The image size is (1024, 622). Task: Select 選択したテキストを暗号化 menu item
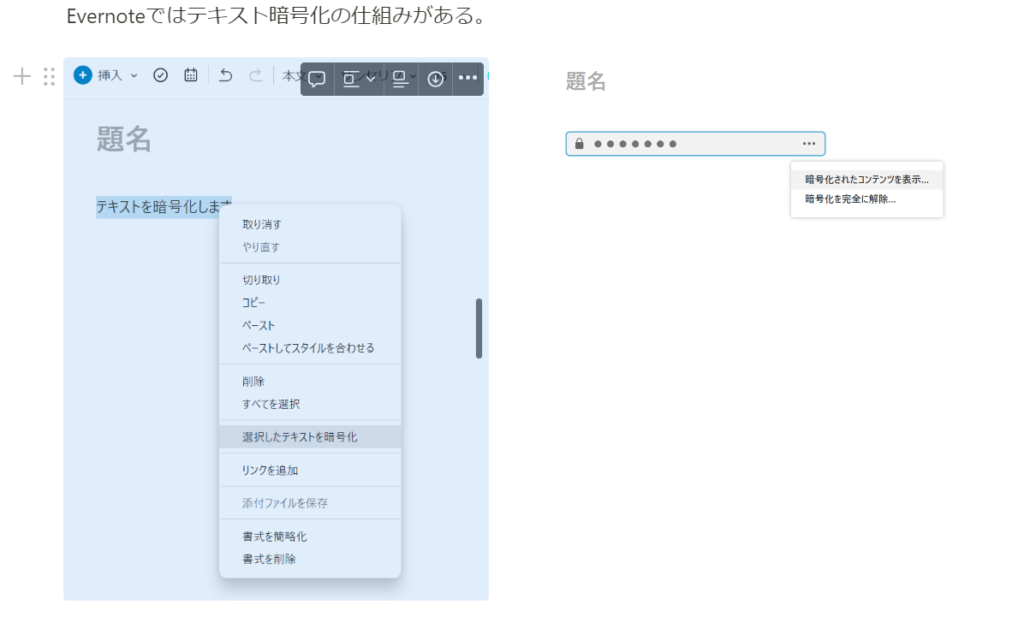click(310, 437)
